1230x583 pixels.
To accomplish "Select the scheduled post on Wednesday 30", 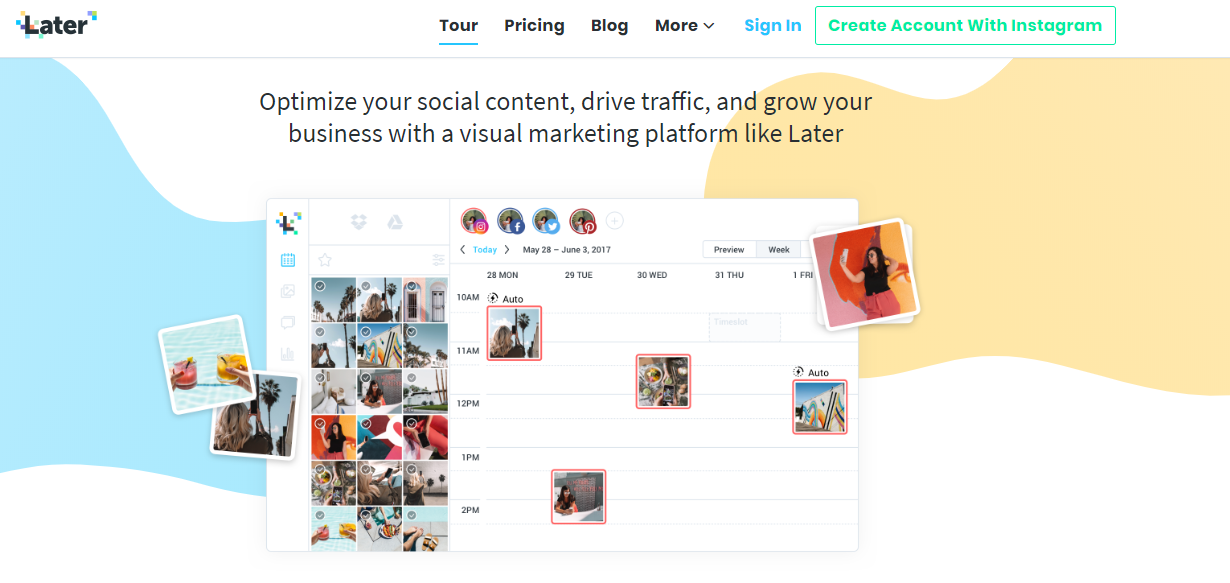I will pos(663,381).
